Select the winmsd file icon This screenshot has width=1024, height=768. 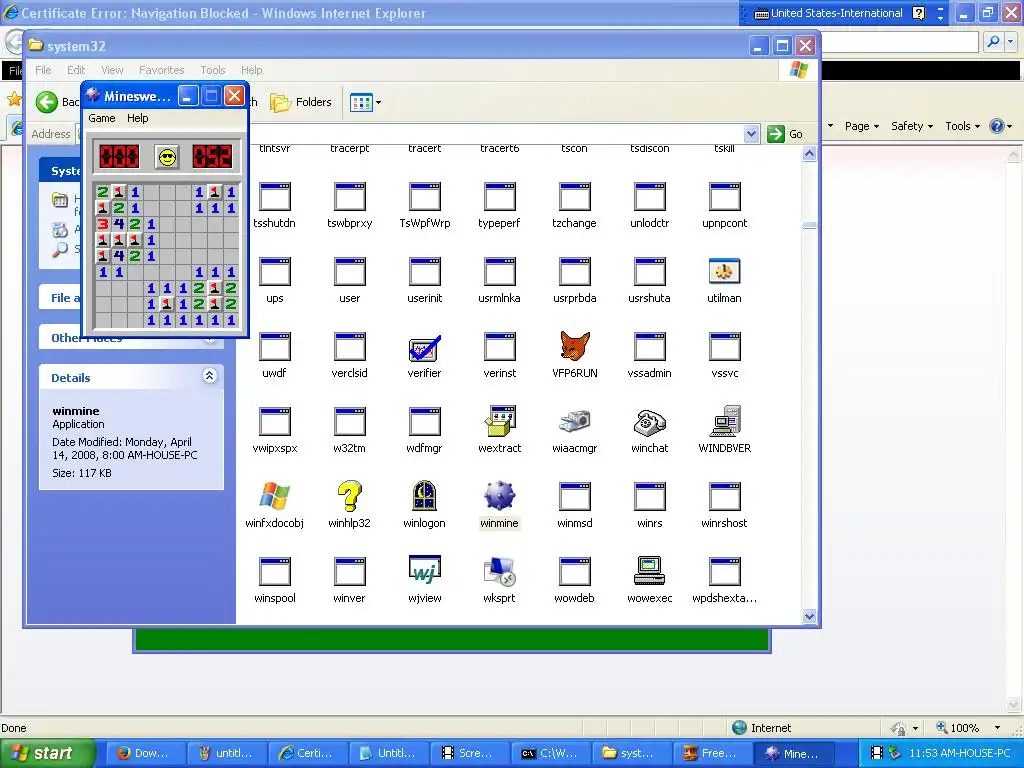pos(575,497)
